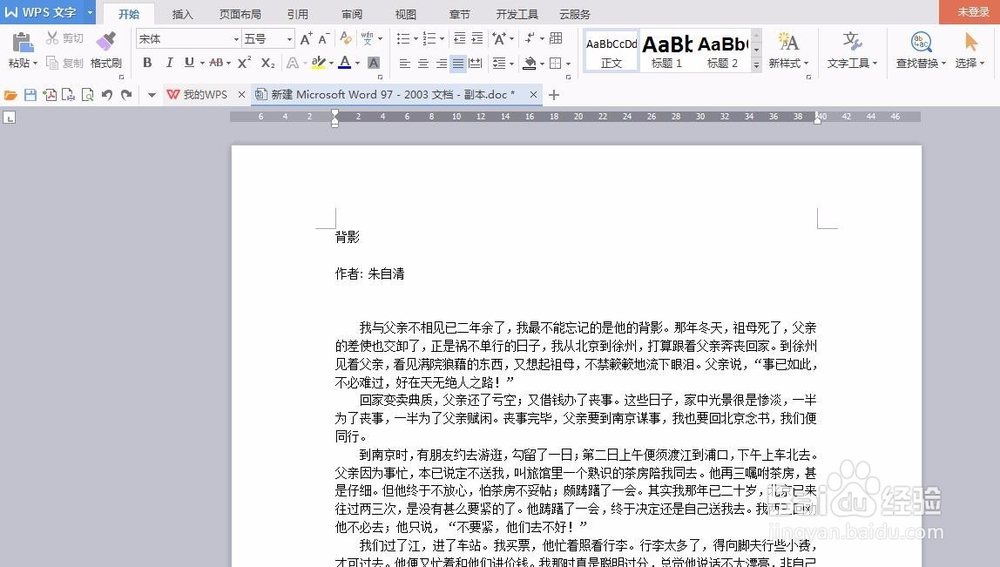1000x567 pixels.
Task: Click the Select (选择) cursor icon
Action: [971, 42]
